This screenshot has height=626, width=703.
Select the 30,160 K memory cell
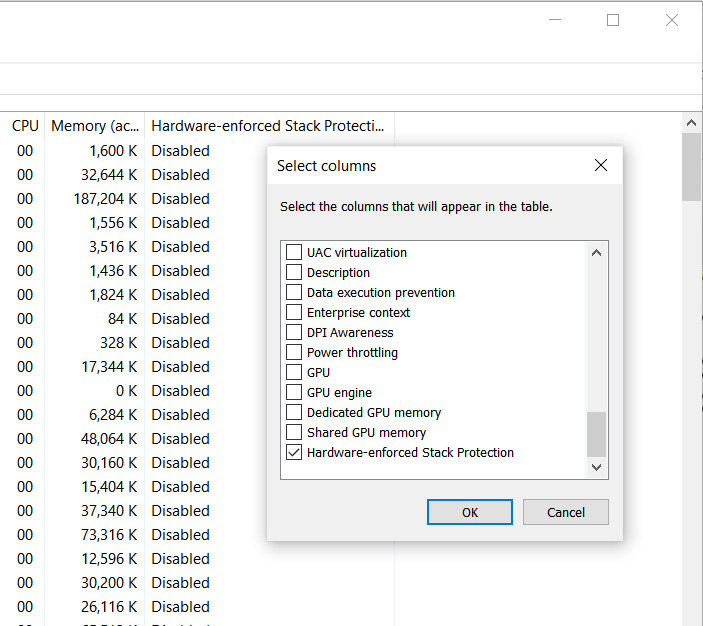[109, 463]
